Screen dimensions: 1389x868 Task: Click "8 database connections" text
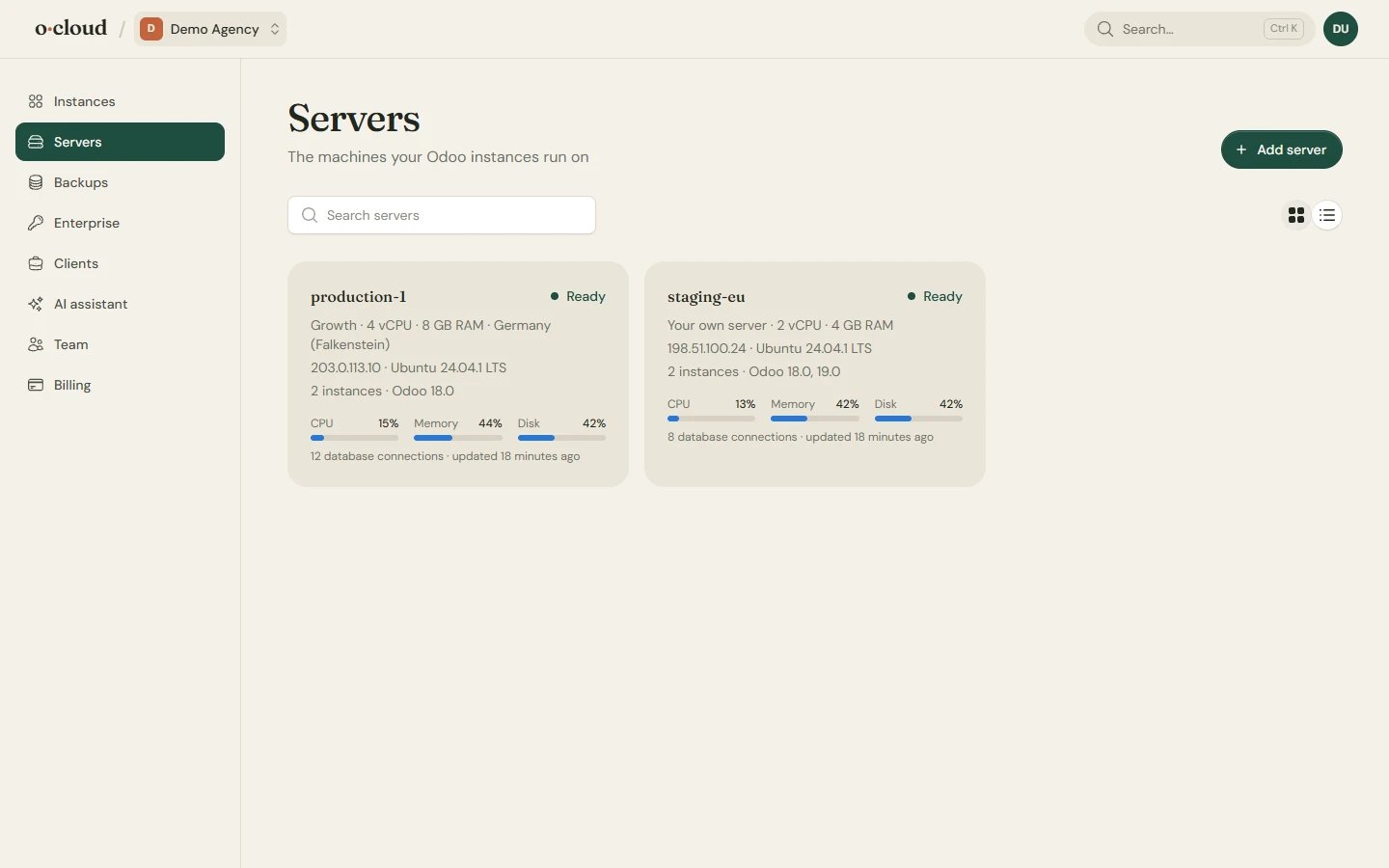point(732,437)
